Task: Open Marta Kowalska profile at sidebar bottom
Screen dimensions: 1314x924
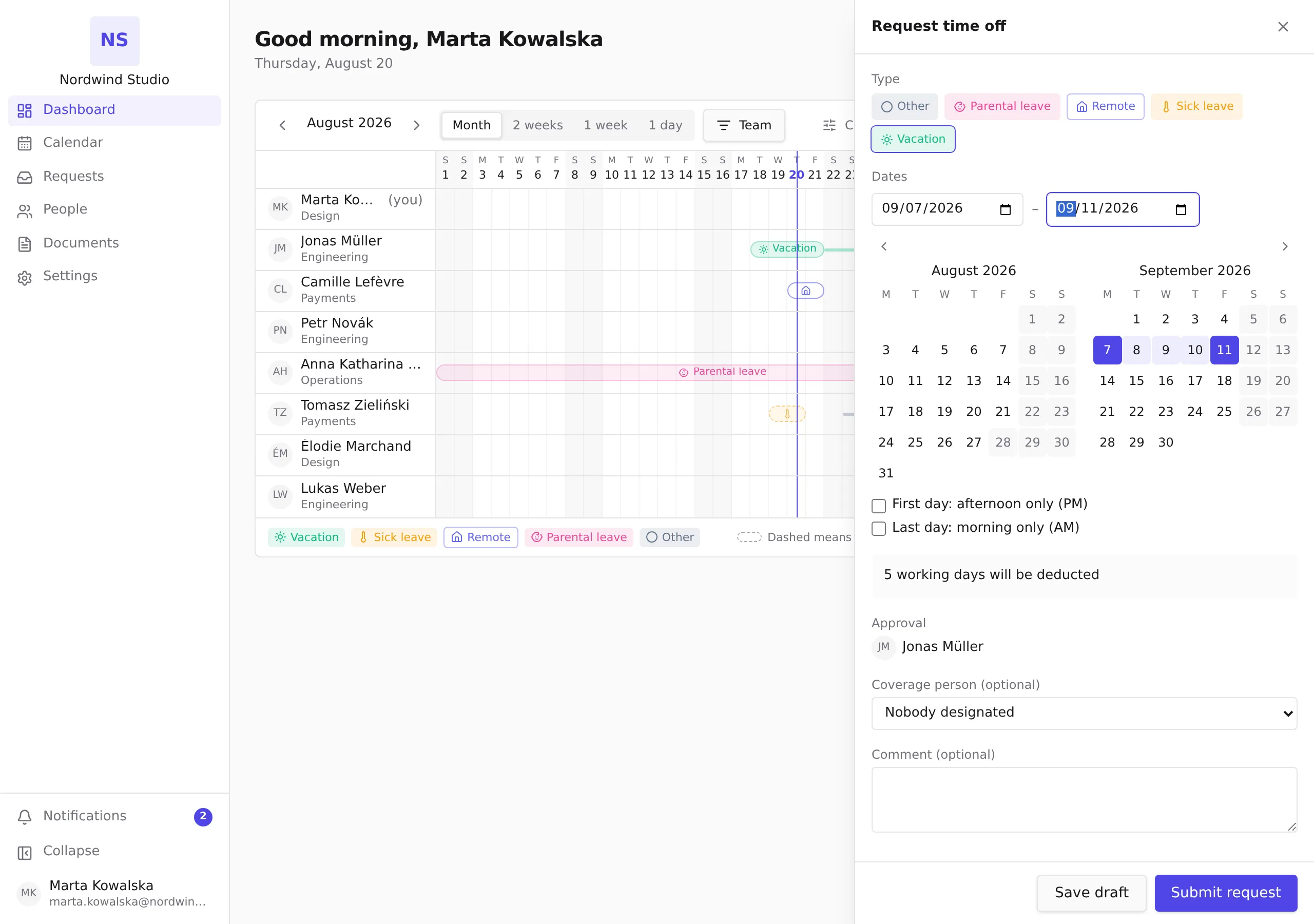Action: coord(114,893)
